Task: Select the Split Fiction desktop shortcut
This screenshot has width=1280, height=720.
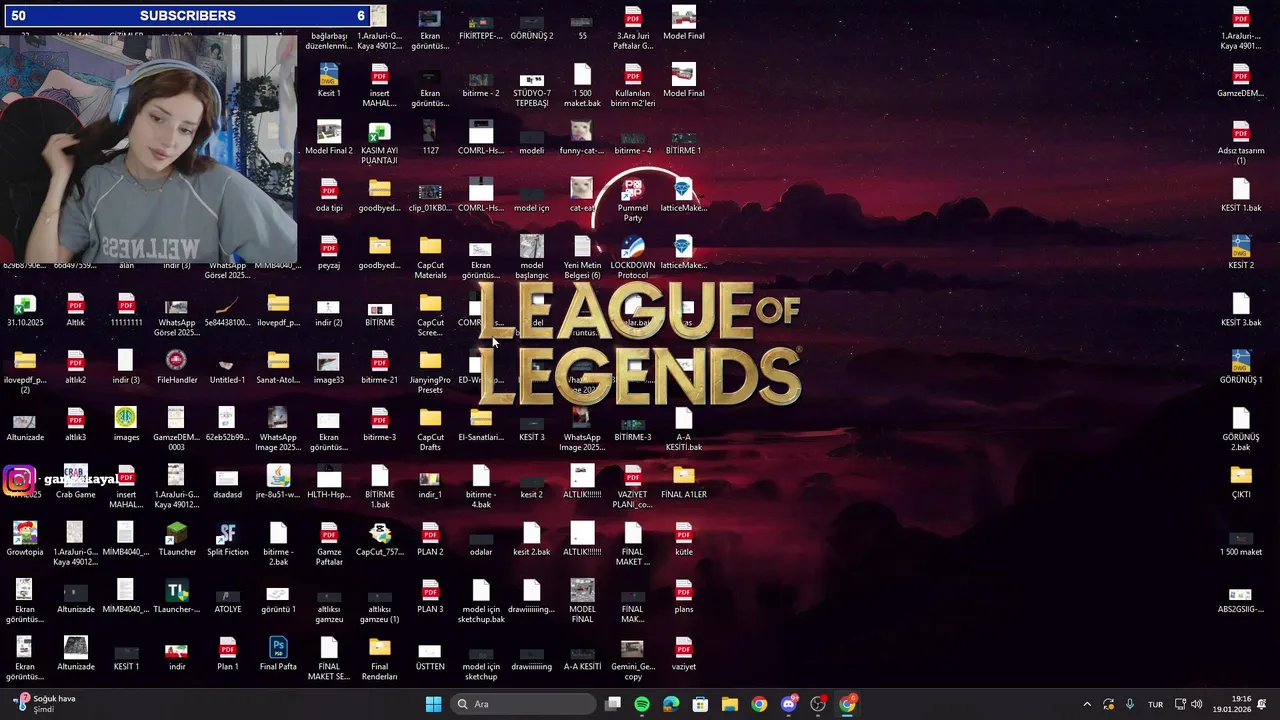Action: coord(227,540)
